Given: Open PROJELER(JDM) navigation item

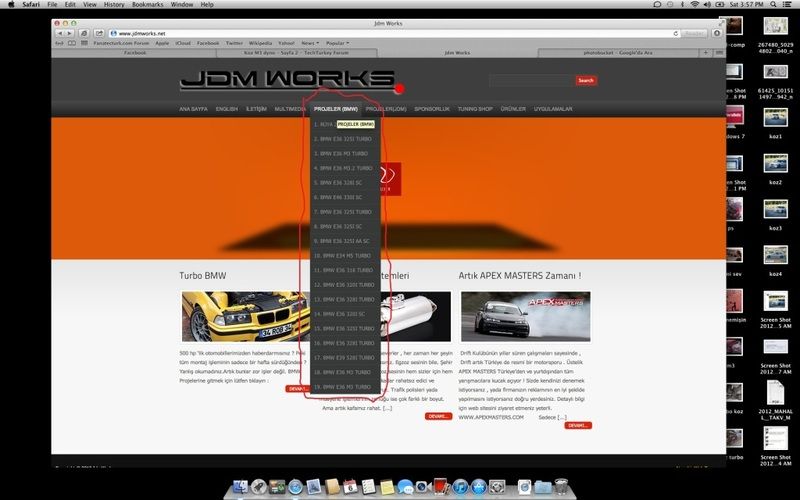Looking at the screenshot, I should point(386,109).
